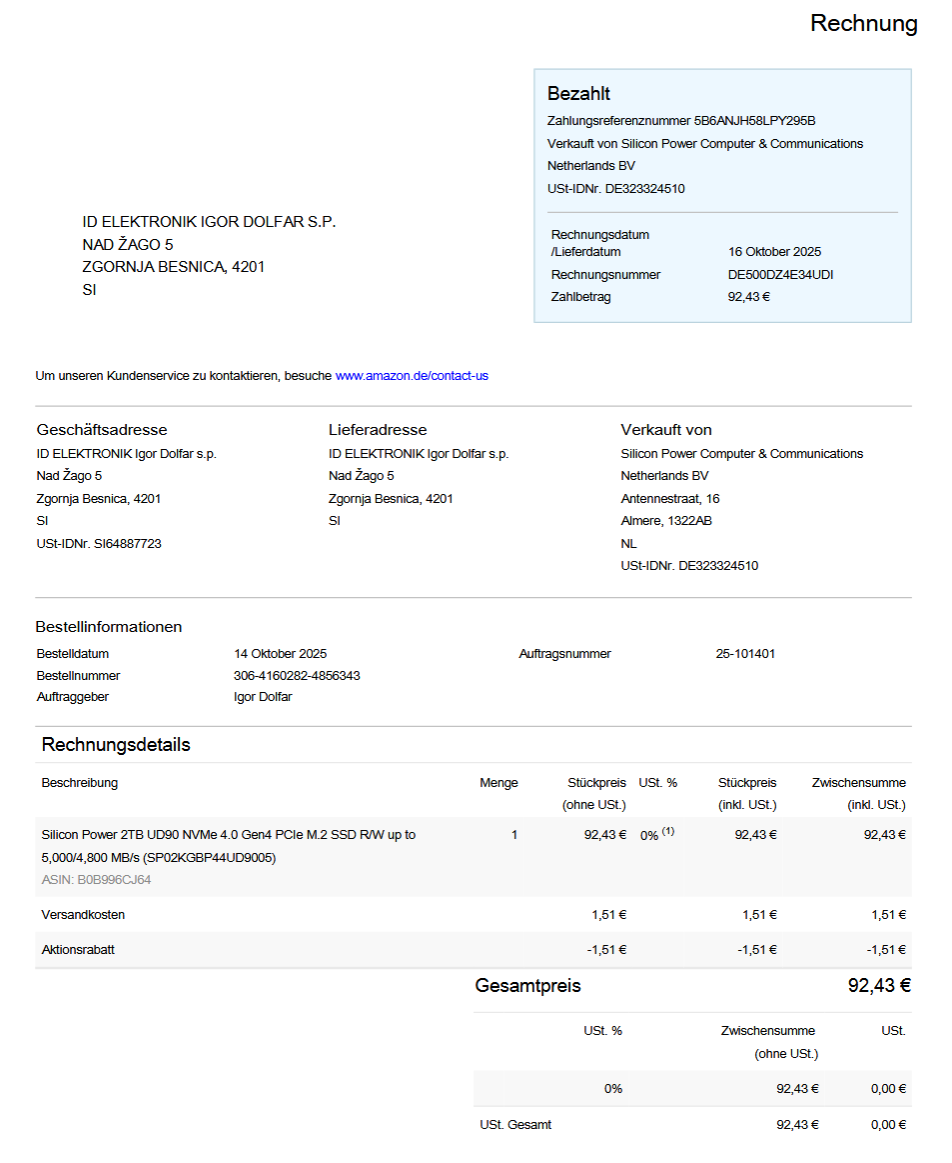Click Auftragsnummer value 25-101401

pos(745,654)
